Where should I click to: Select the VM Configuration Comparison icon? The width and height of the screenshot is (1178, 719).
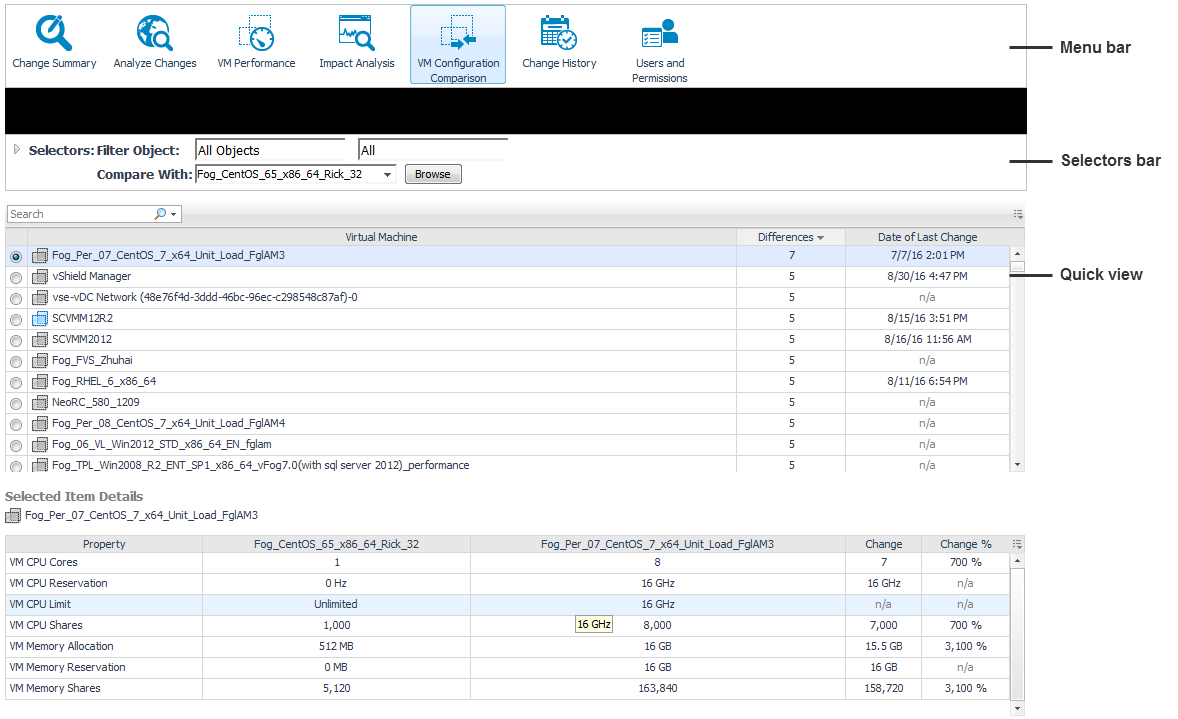pyautogui.click(x=458, y=35)
